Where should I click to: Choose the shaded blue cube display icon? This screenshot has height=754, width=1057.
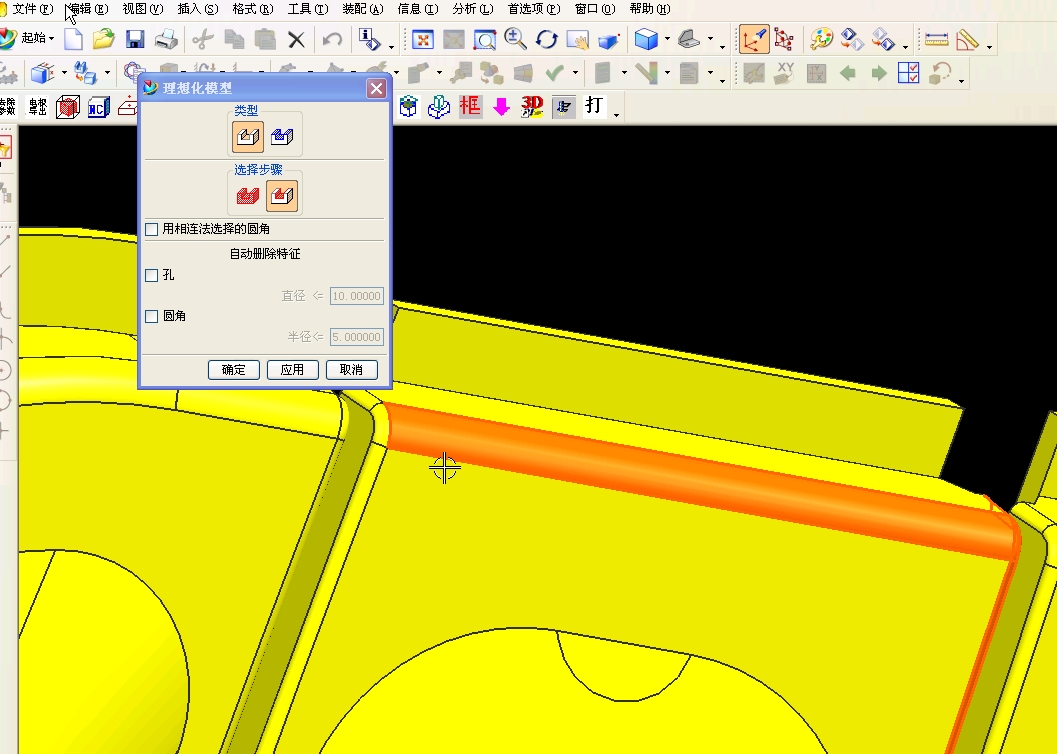point(646,39)
